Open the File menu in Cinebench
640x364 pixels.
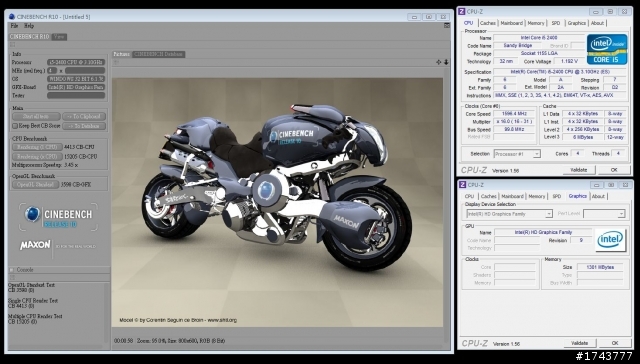click(x=14, y=26)
